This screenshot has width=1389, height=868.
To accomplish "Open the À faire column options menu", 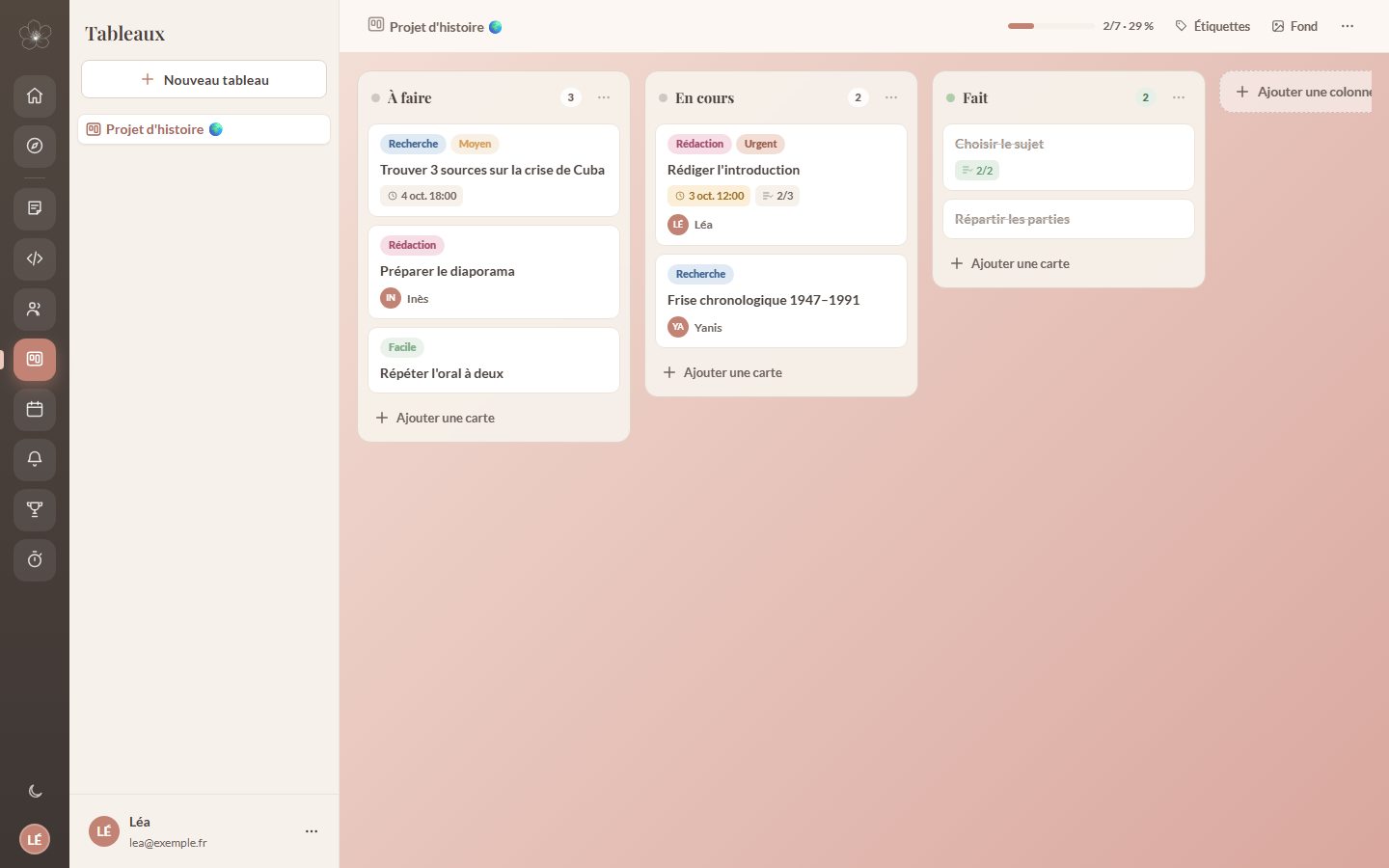I will click(x=604, y=97).
